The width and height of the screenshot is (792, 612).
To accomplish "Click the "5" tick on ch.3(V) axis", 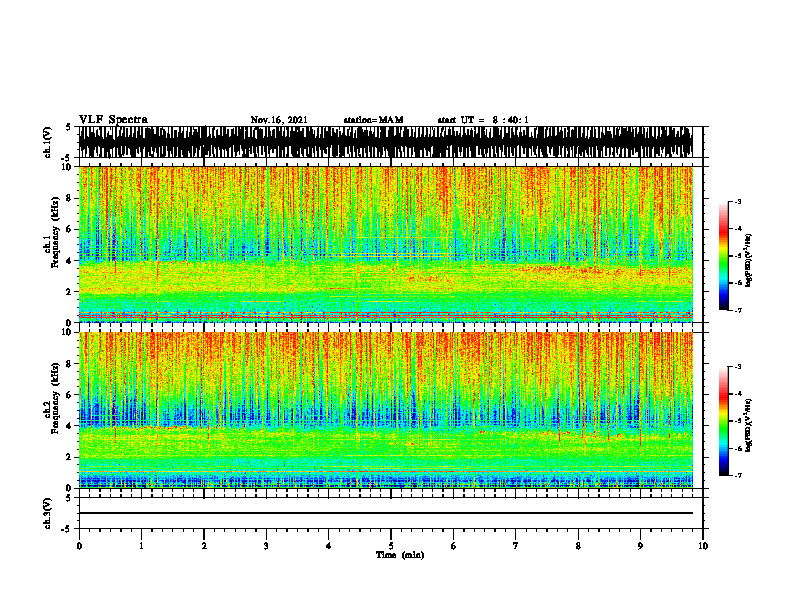I will (69, 498).
